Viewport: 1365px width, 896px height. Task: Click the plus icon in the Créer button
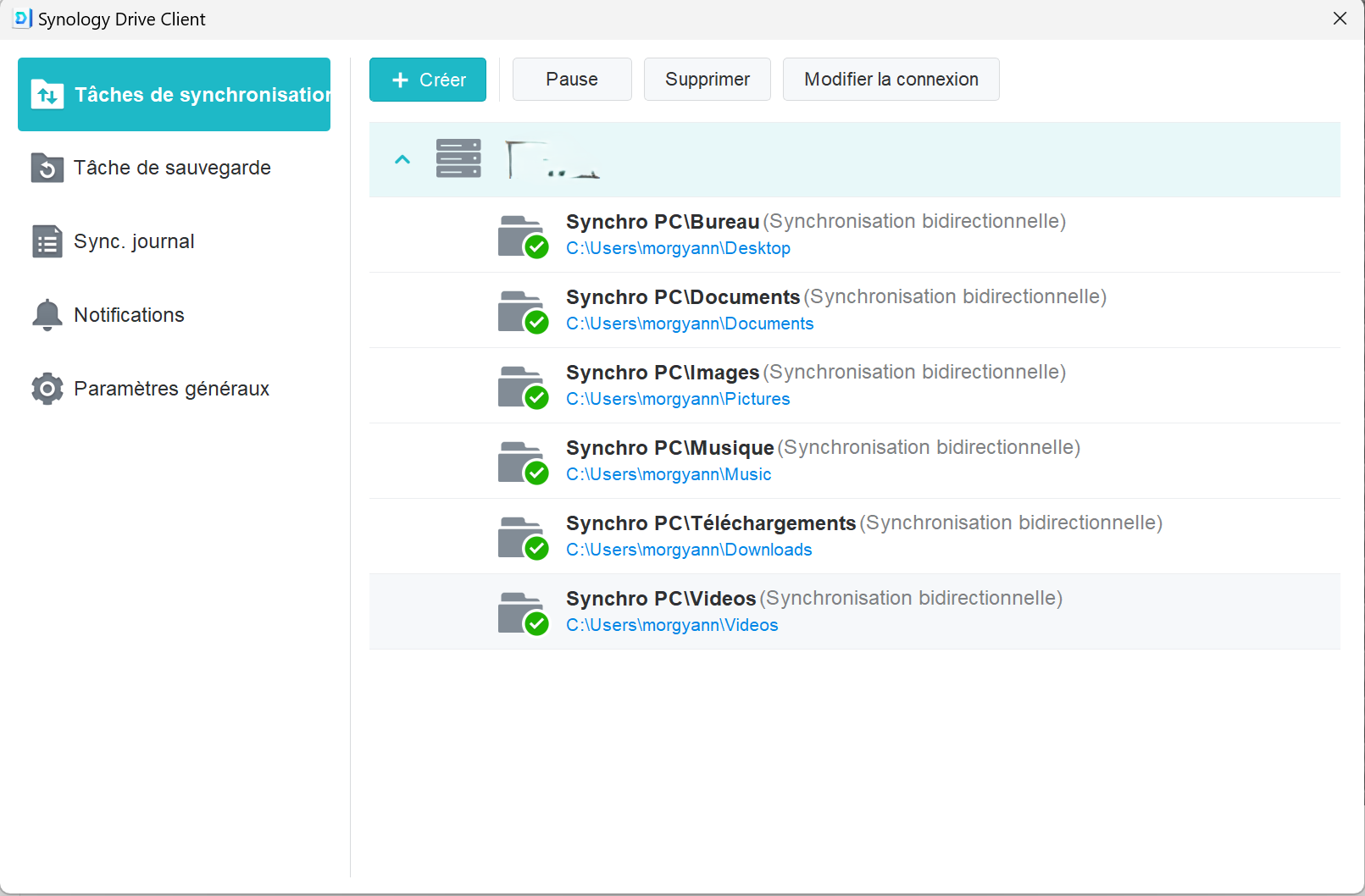click(x=401, y=80)
